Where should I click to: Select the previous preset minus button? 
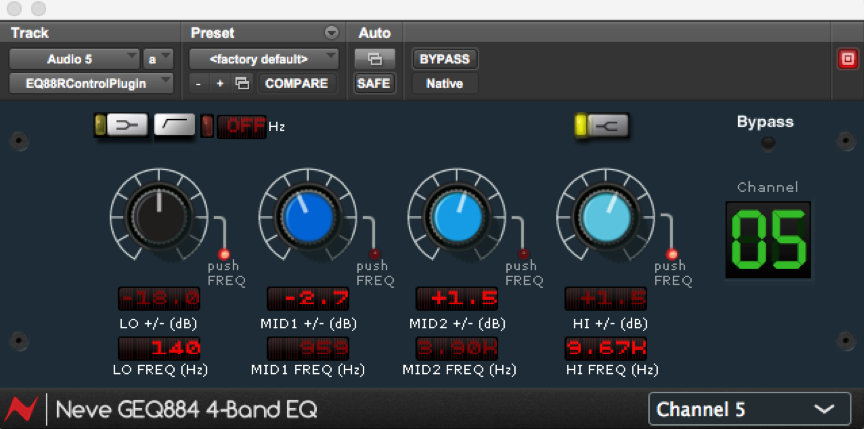coord(198,84)
